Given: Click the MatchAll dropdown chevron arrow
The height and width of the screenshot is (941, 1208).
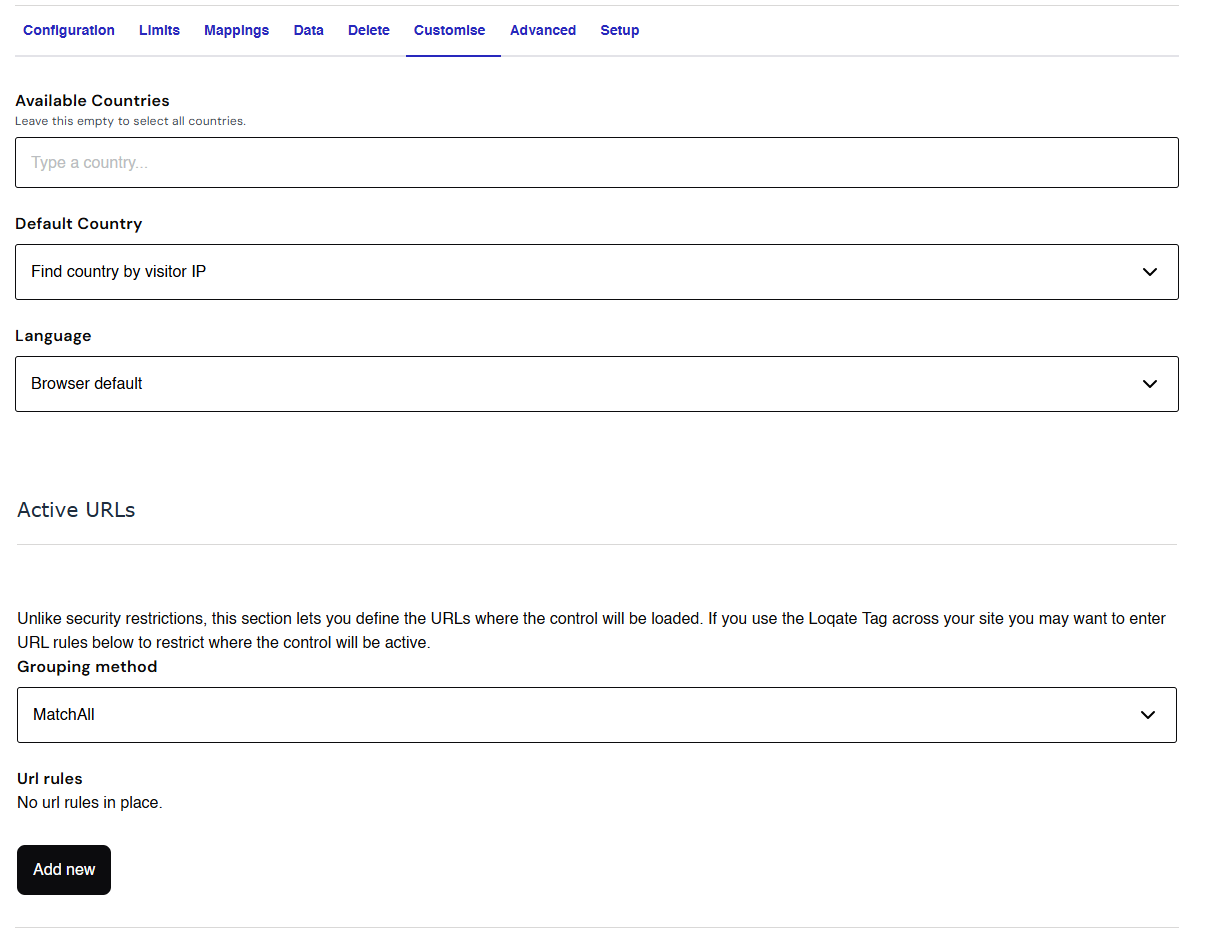Looking at the screenshot, I should tap(1148, 715).
